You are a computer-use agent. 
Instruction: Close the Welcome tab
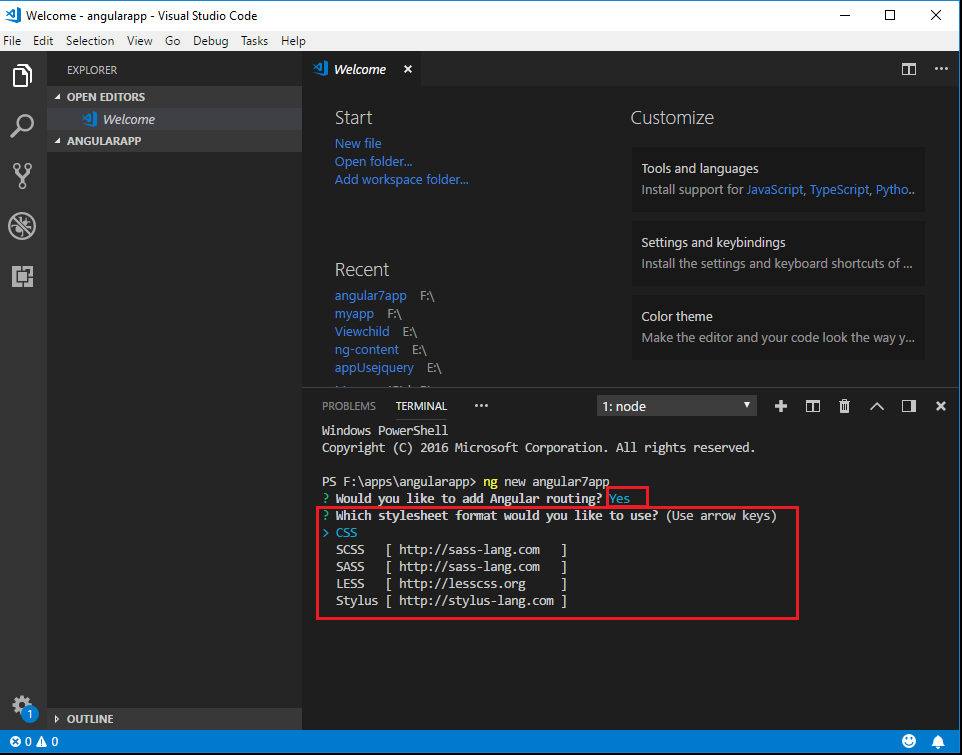[x=407, y=69]
